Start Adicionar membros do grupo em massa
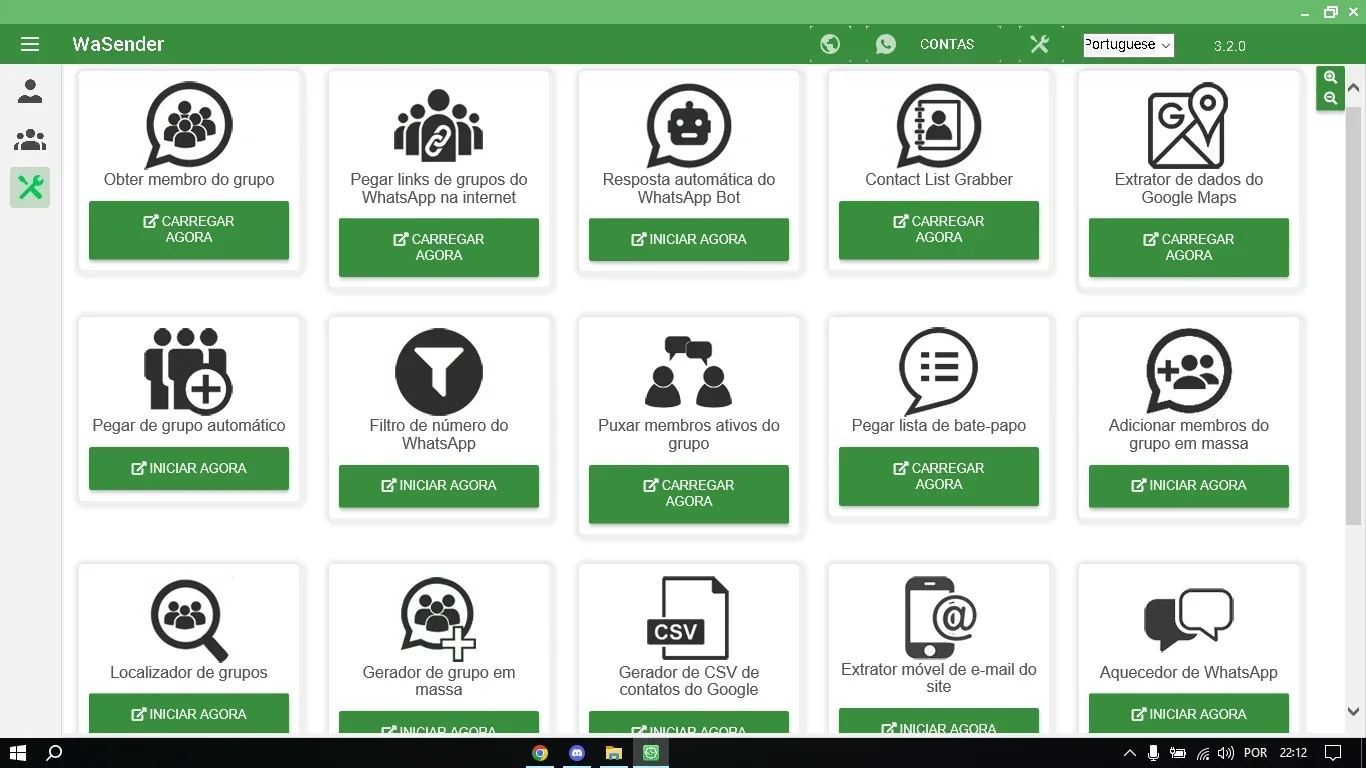 pyautogui.click(x=1188, y=485)
